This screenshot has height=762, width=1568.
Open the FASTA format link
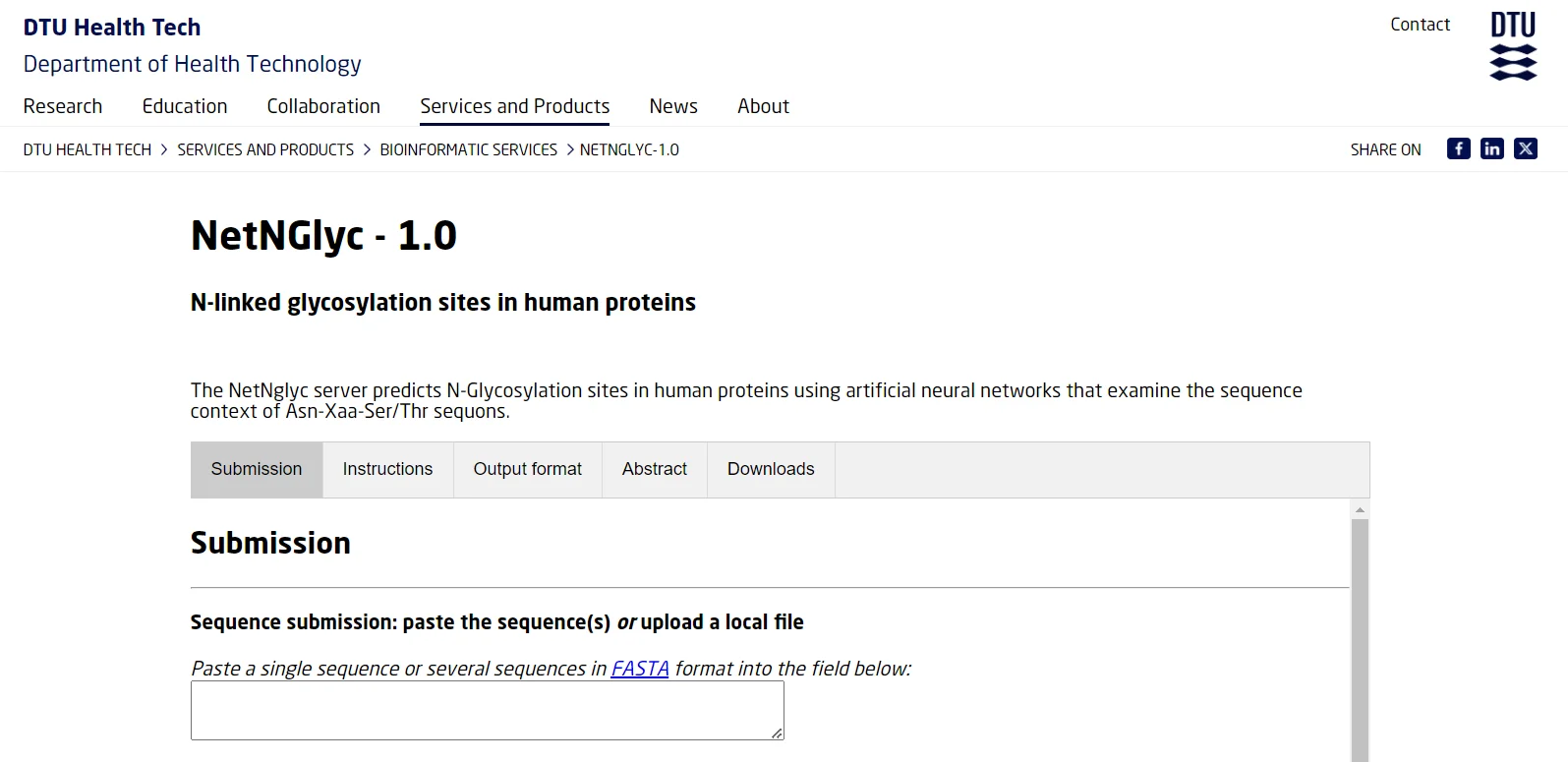point(640,669)
